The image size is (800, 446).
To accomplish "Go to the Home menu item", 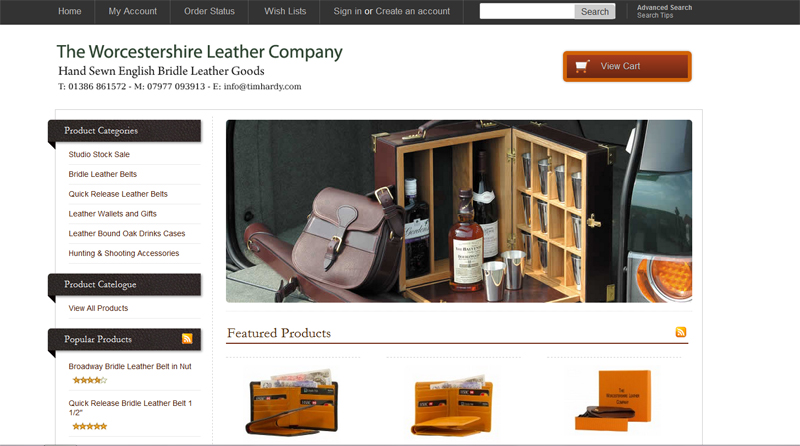I will 69,11.
